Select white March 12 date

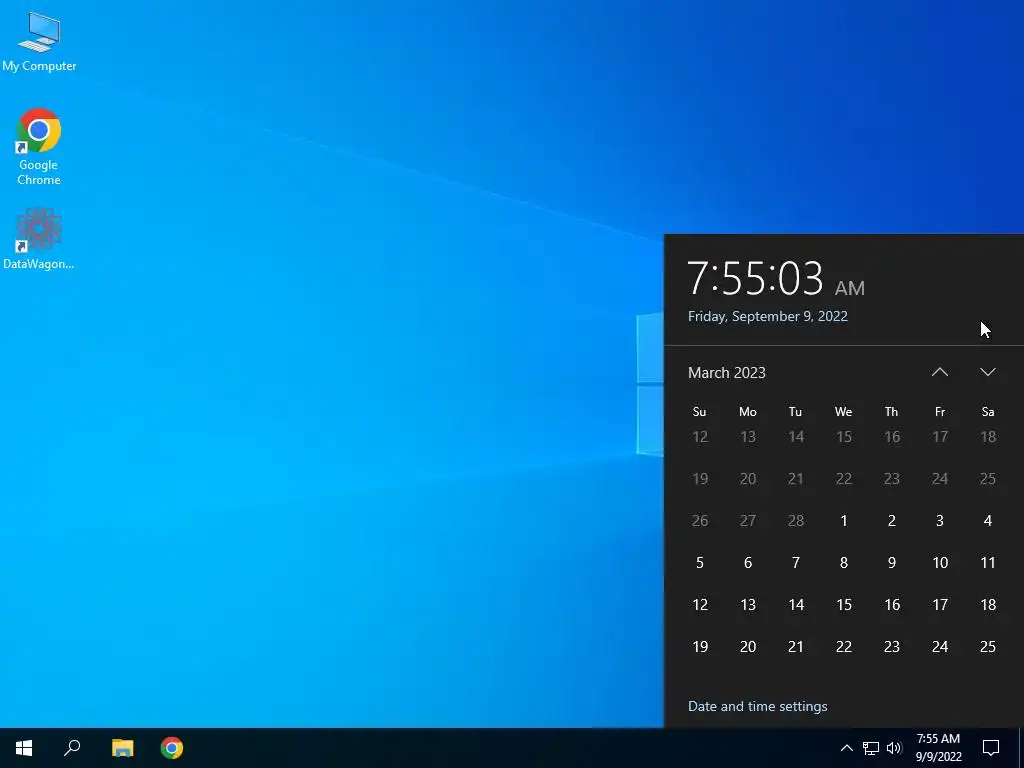coord(699,605)
